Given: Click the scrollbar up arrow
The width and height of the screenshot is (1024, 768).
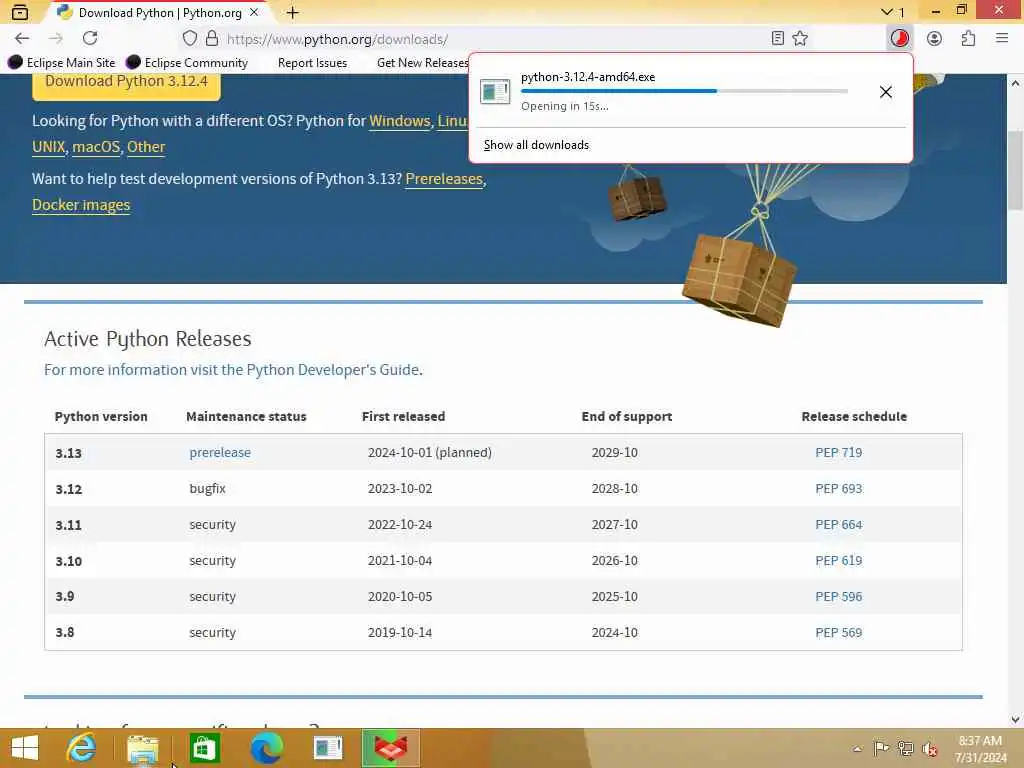Looking at the screenshot, I should (1015, 84).
